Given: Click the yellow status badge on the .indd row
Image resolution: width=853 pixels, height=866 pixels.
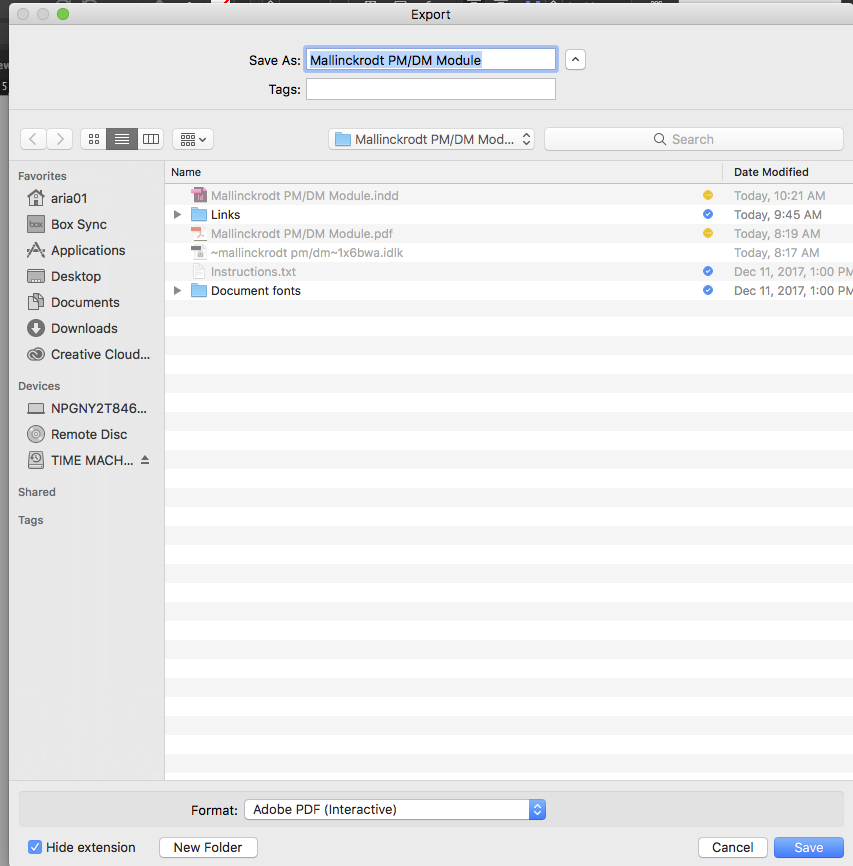Looking at the screenshot, I should [708, 195].
